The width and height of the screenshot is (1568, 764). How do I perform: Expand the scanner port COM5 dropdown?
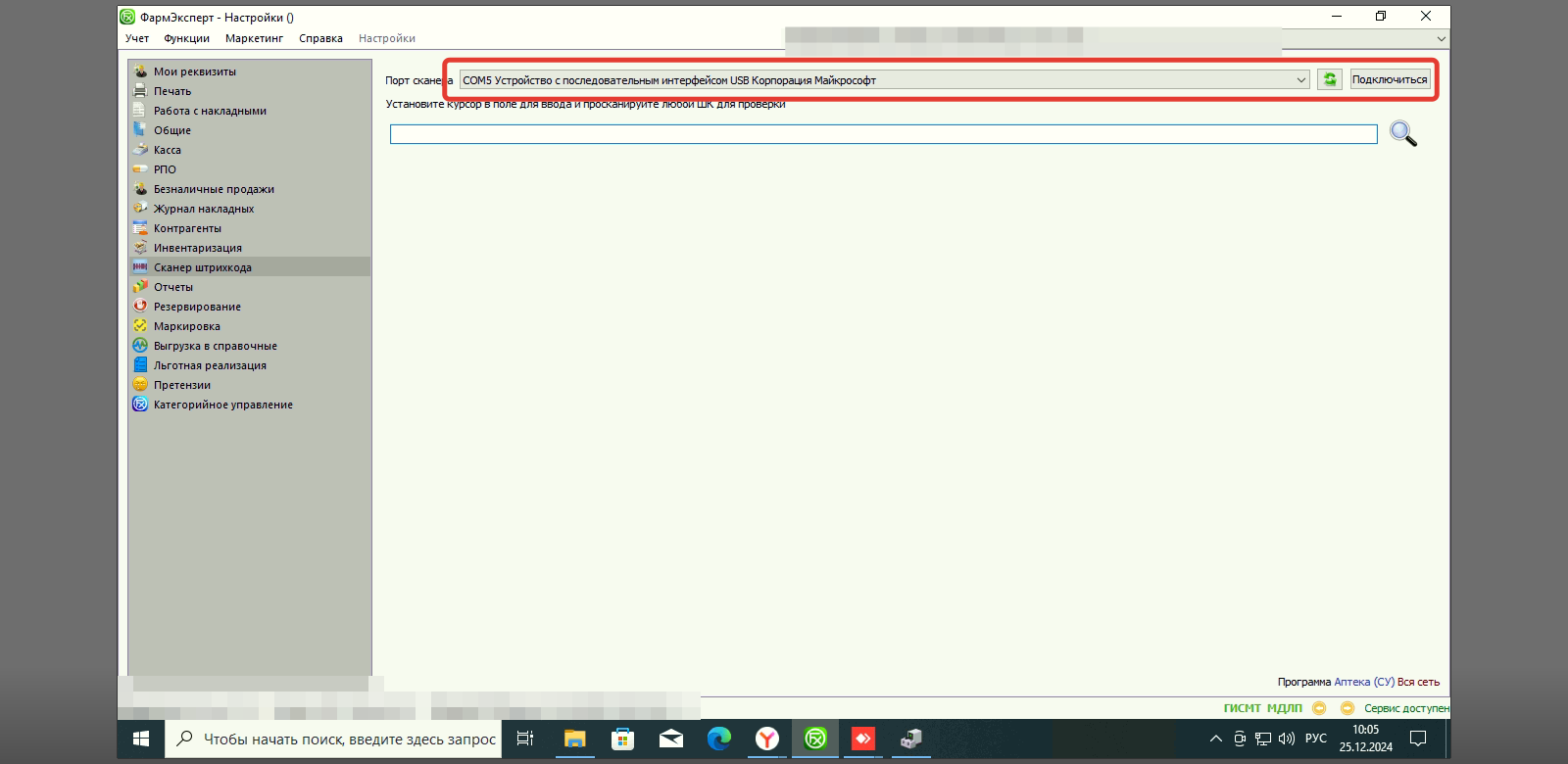(x=1300, y=80)
